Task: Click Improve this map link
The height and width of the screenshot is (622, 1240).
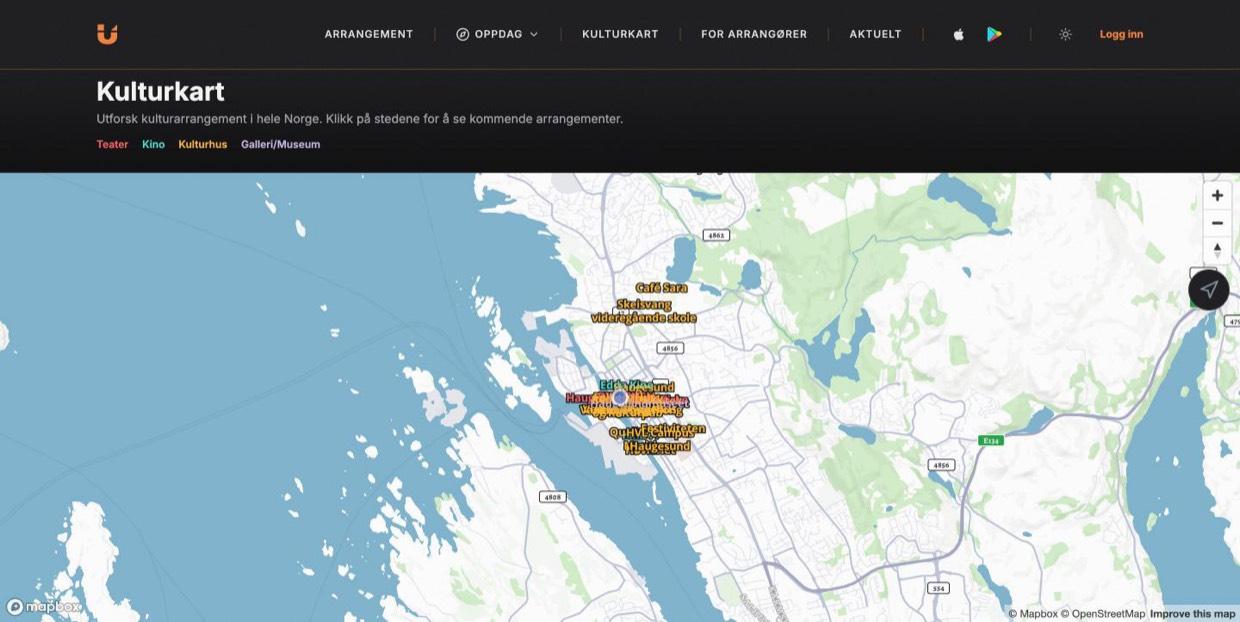Action: (1192, 614)
